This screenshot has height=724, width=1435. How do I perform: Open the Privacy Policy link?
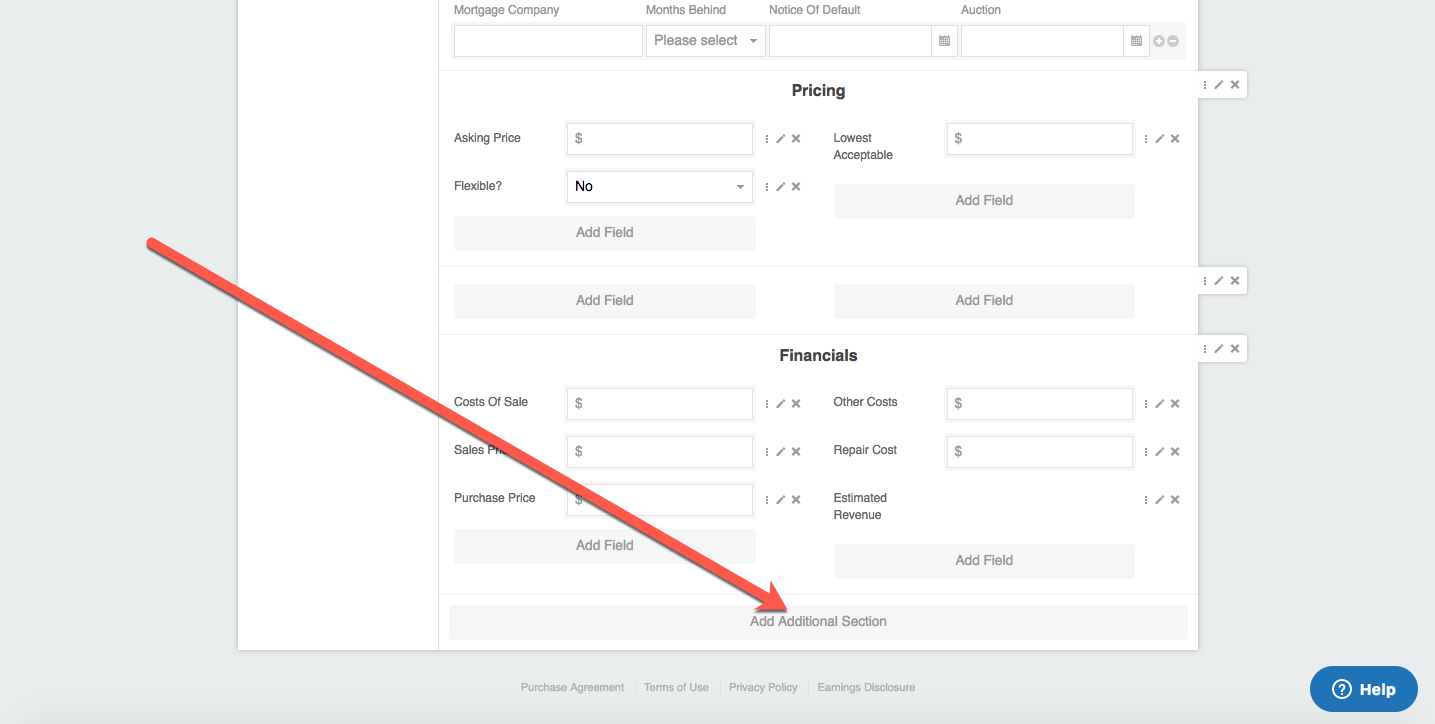(x=763, y=688)
